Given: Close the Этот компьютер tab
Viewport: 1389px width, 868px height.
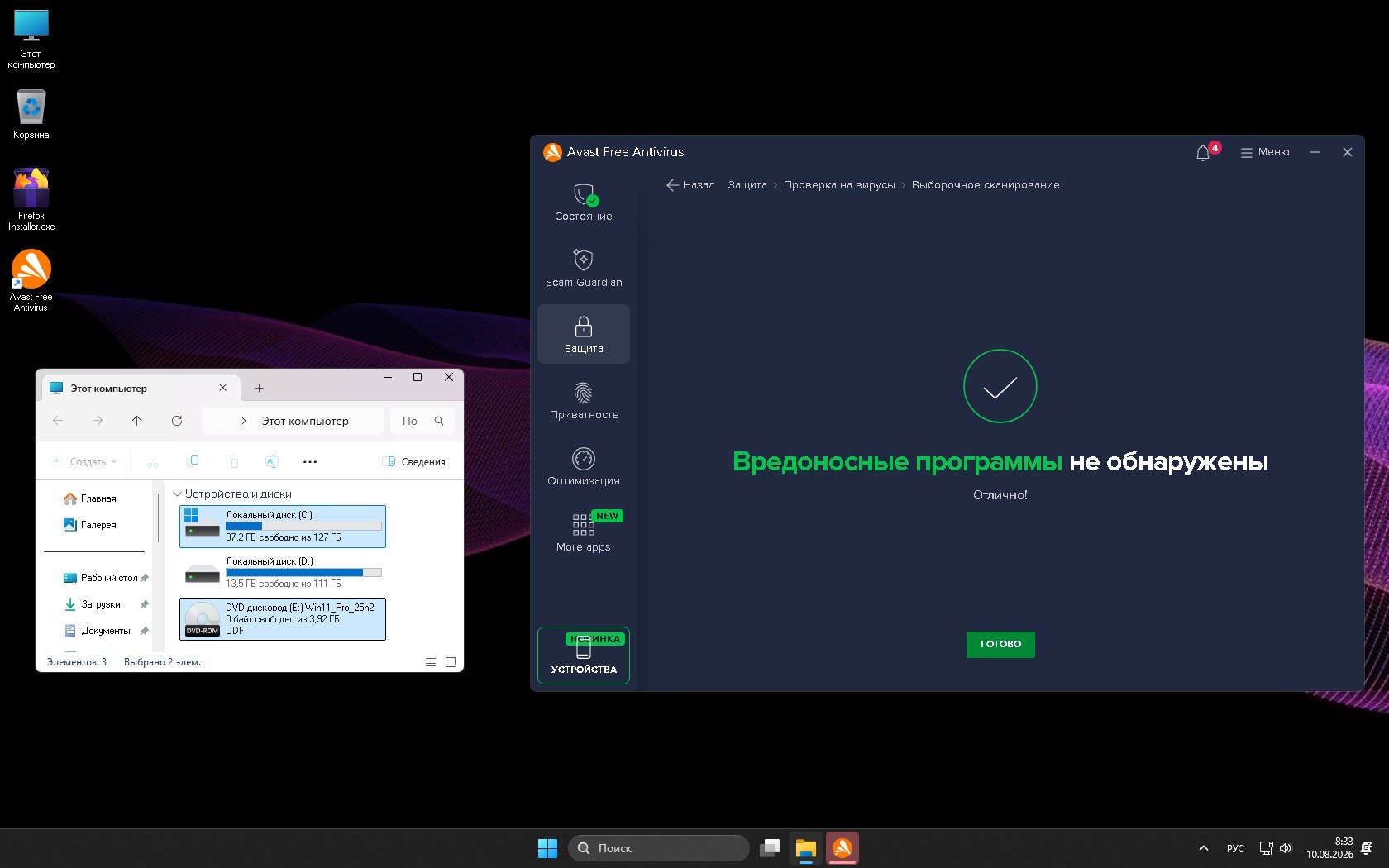Looking at the screenshot, I should point(222,388).
